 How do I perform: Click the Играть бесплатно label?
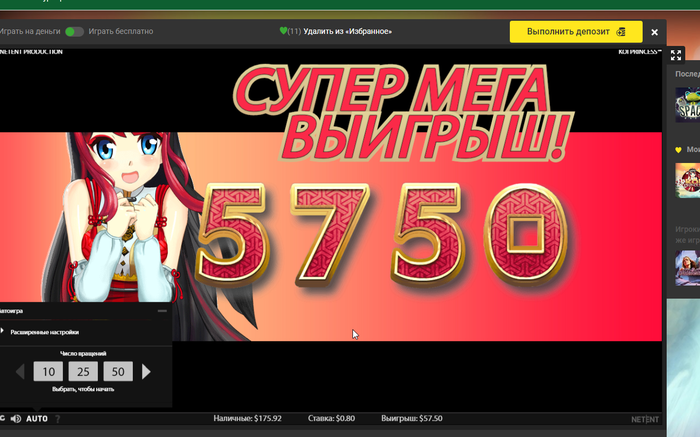coord(121,31)
